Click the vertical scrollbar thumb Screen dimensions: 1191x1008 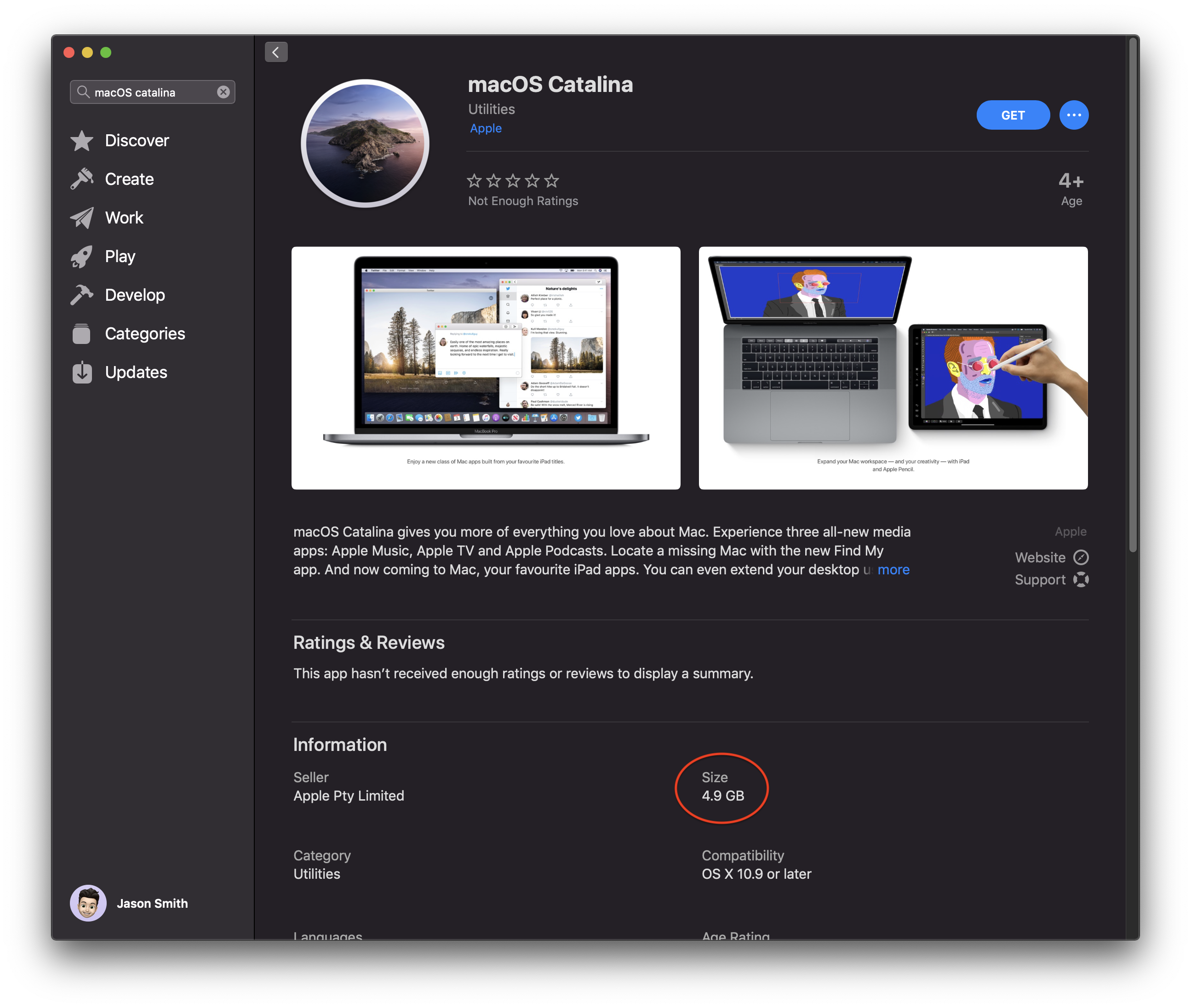(x=1132, y=294)
